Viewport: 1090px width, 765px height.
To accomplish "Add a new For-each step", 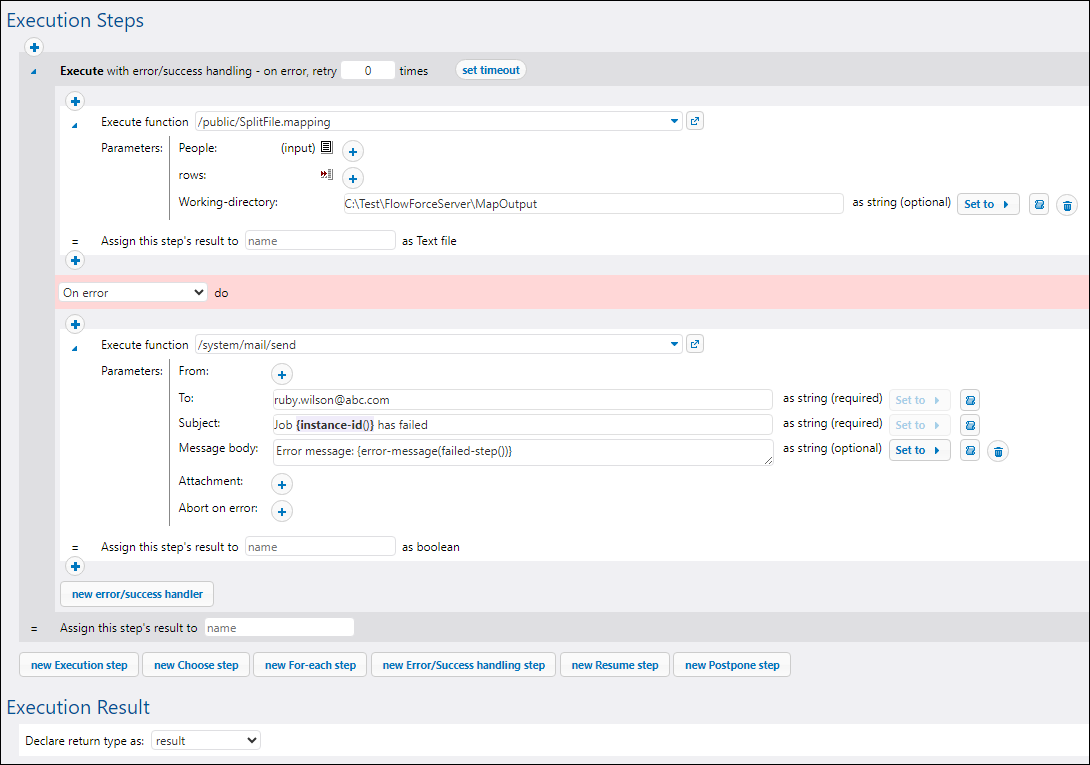I will 310,665.
